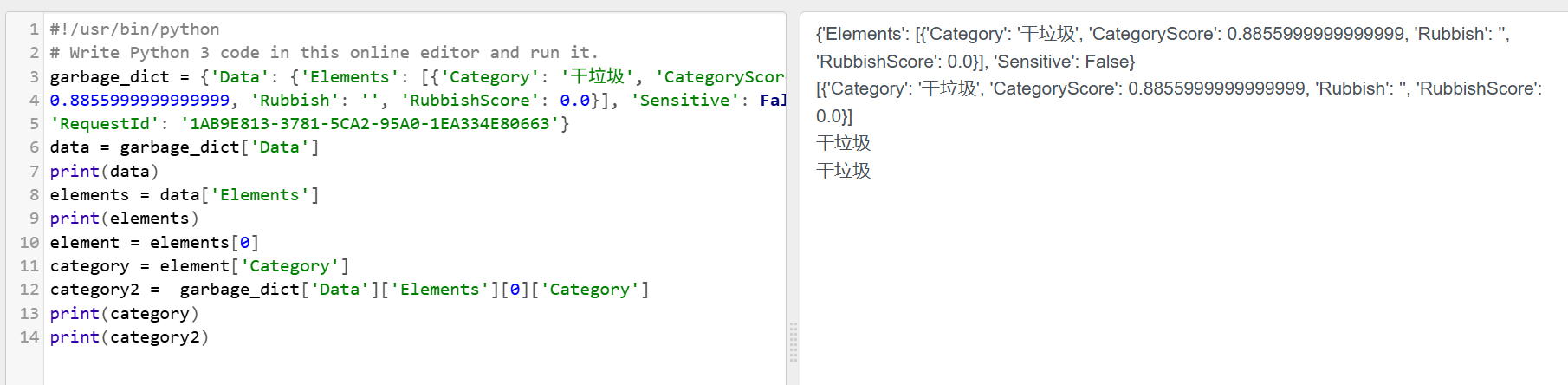
Task: Click the 'print(data)' statement
Action: point(105,172)
